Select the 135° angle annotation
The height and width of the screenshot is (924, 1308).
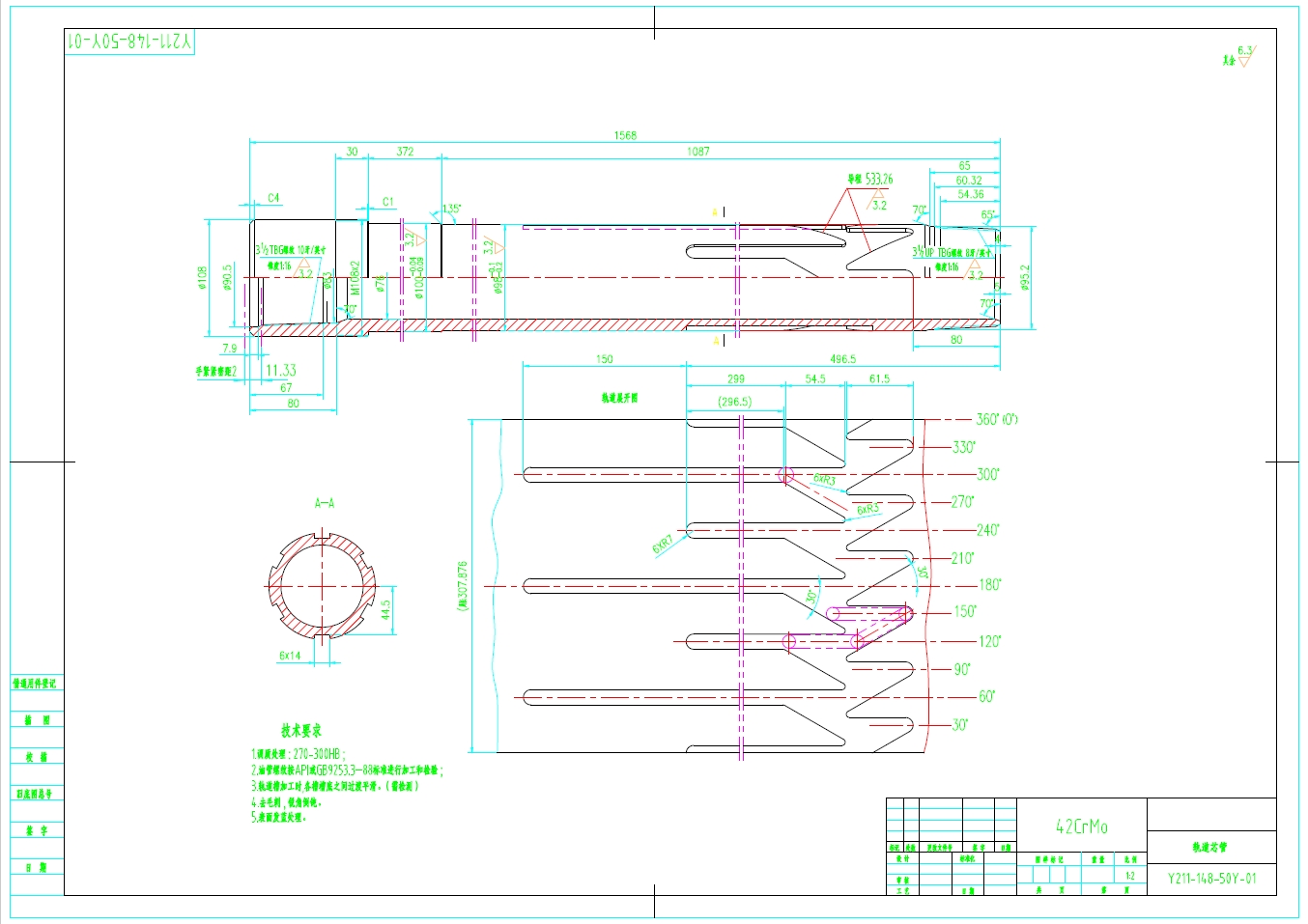(x=451, y=210)
